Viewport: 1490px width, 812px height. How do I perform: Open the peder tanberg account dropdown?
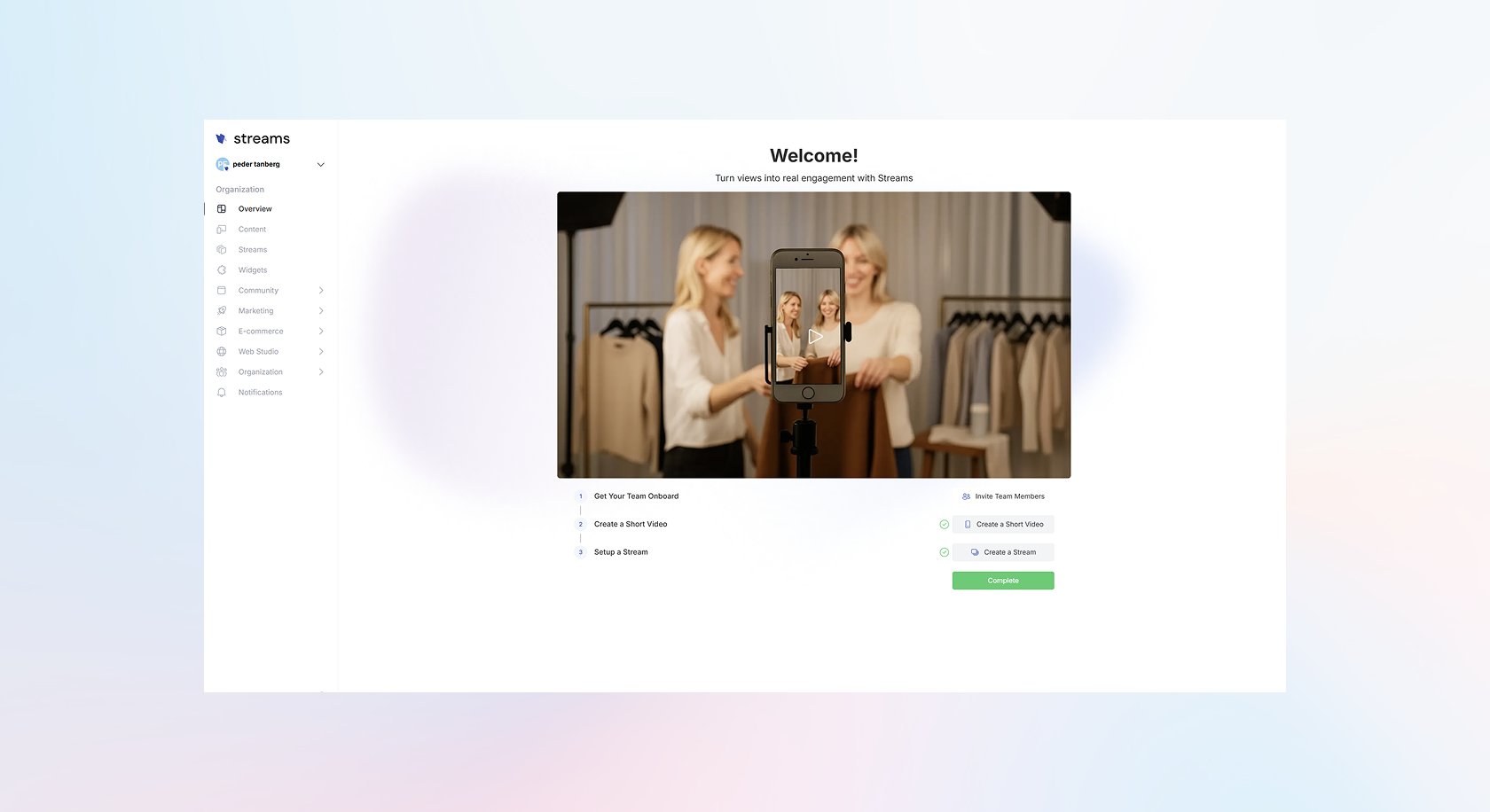pyautogui.click(x=320, y=165)
